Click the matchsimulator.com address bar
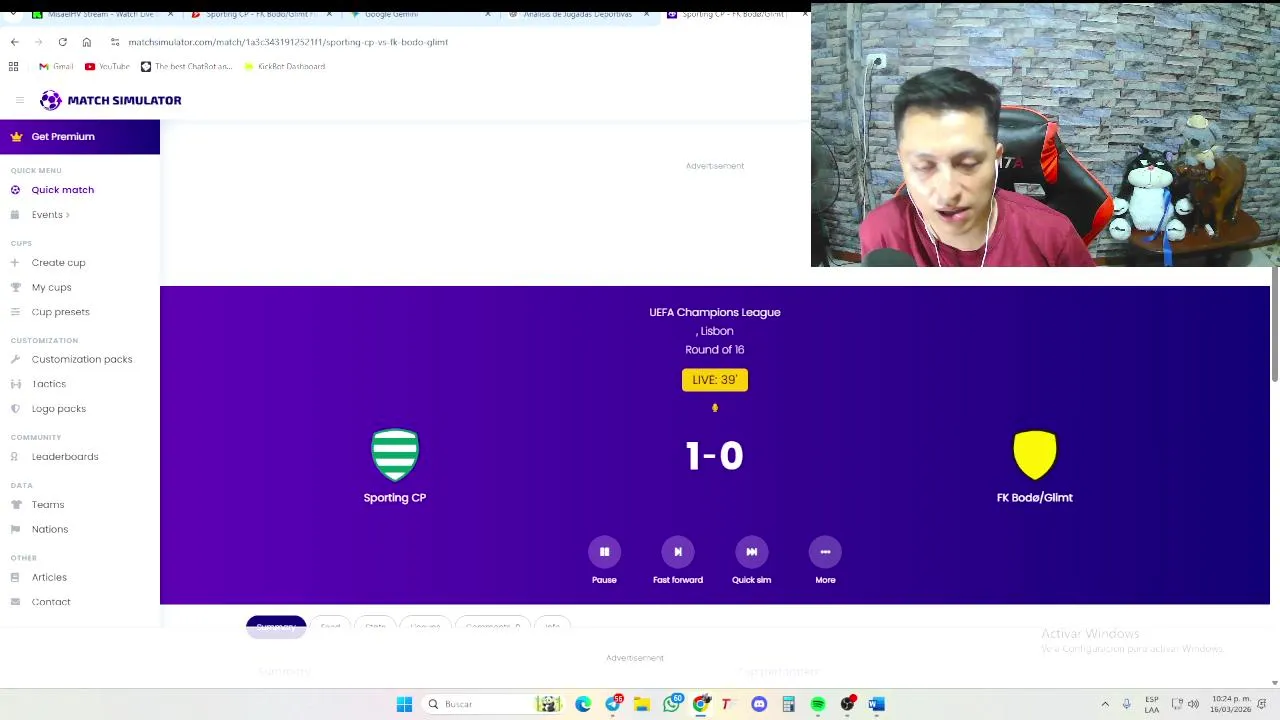Viewport: 1280px width, 720px height. click(x=288, y=42)
